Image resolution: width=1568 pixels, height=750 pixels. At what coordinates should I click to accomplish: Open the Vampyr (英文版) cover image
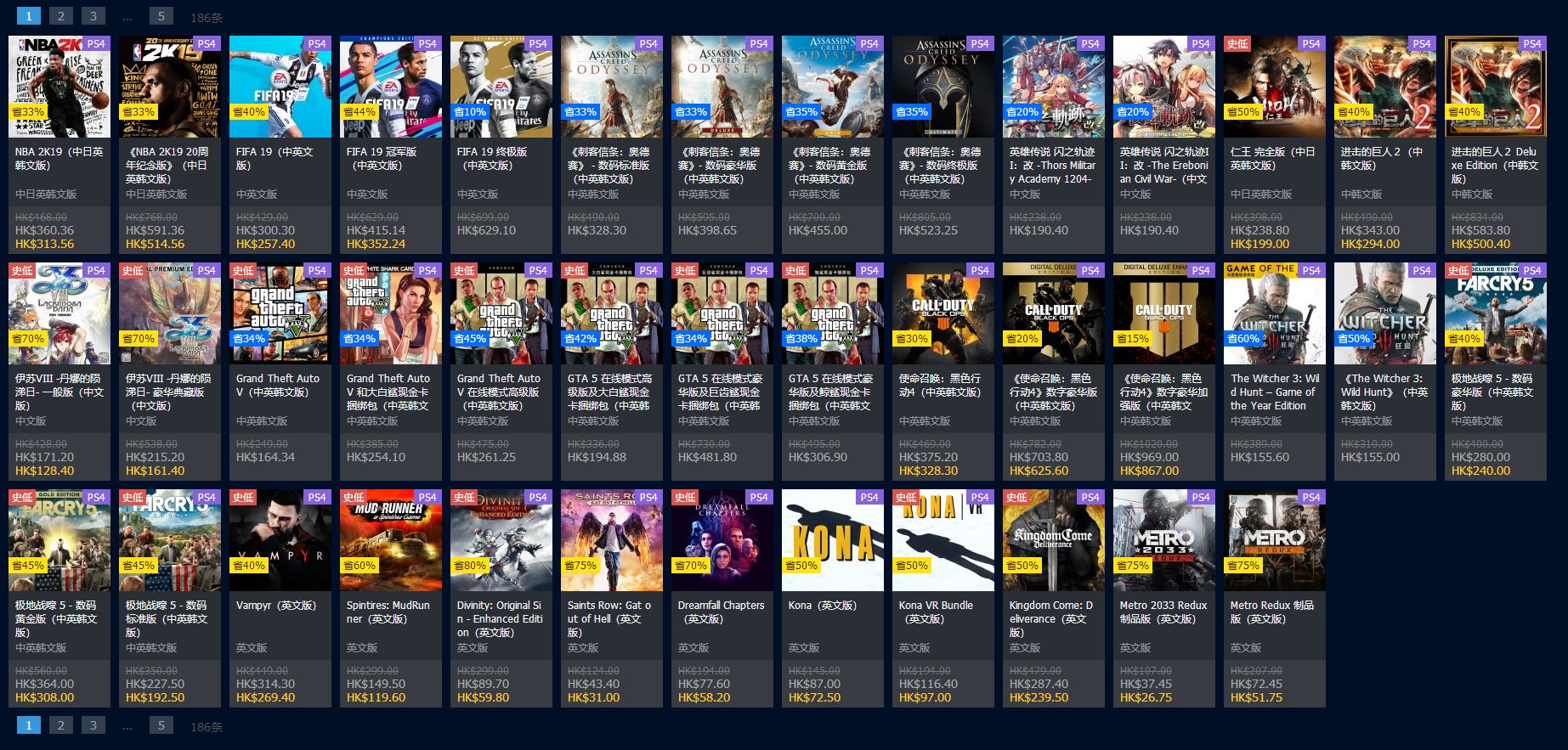(280, 540)
